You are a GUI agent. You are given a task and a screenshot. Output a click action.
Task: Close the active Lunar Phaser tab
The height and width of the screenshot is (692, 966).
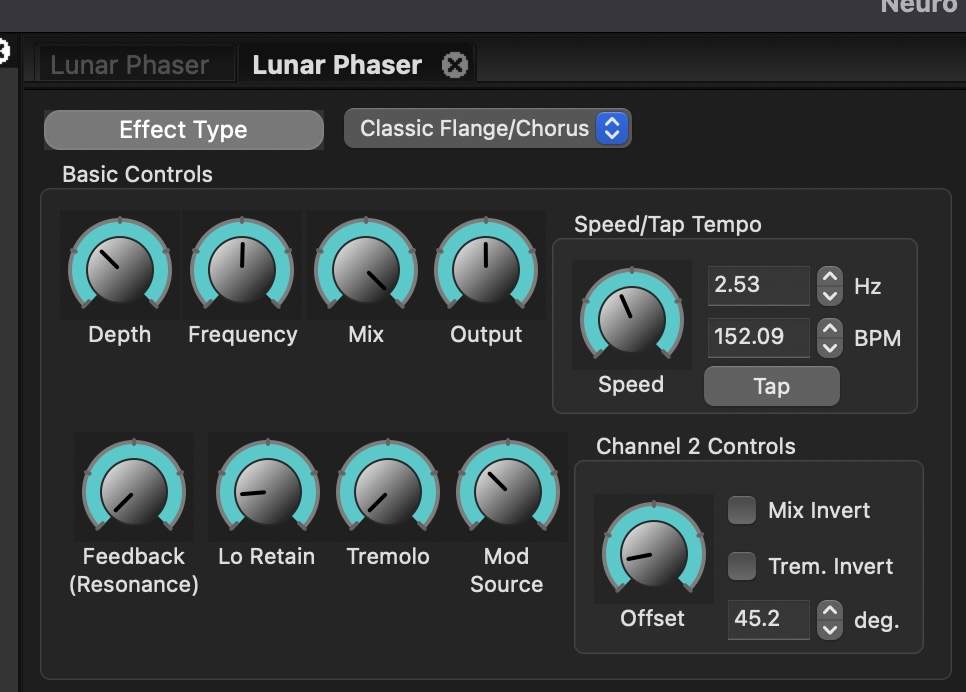[455, 65]
